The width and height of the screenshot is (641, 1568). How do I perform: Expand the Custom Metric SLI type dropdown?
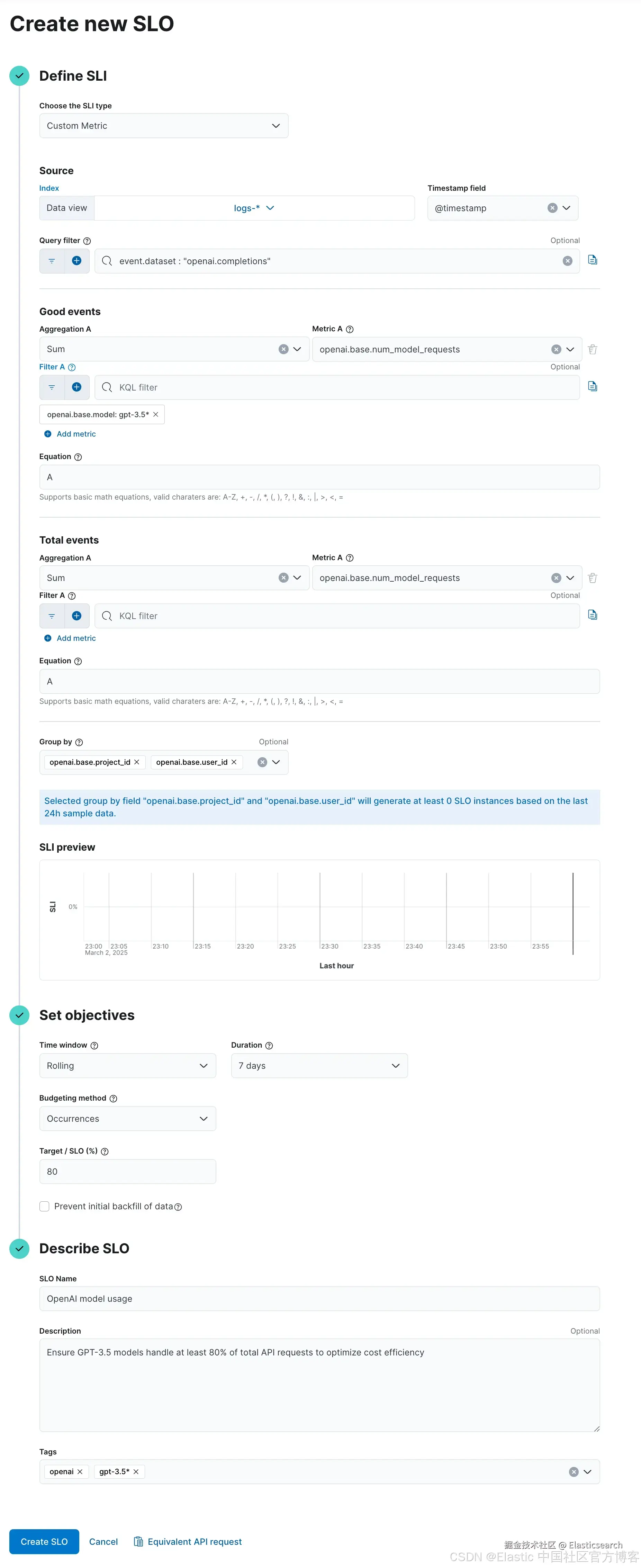164,126
